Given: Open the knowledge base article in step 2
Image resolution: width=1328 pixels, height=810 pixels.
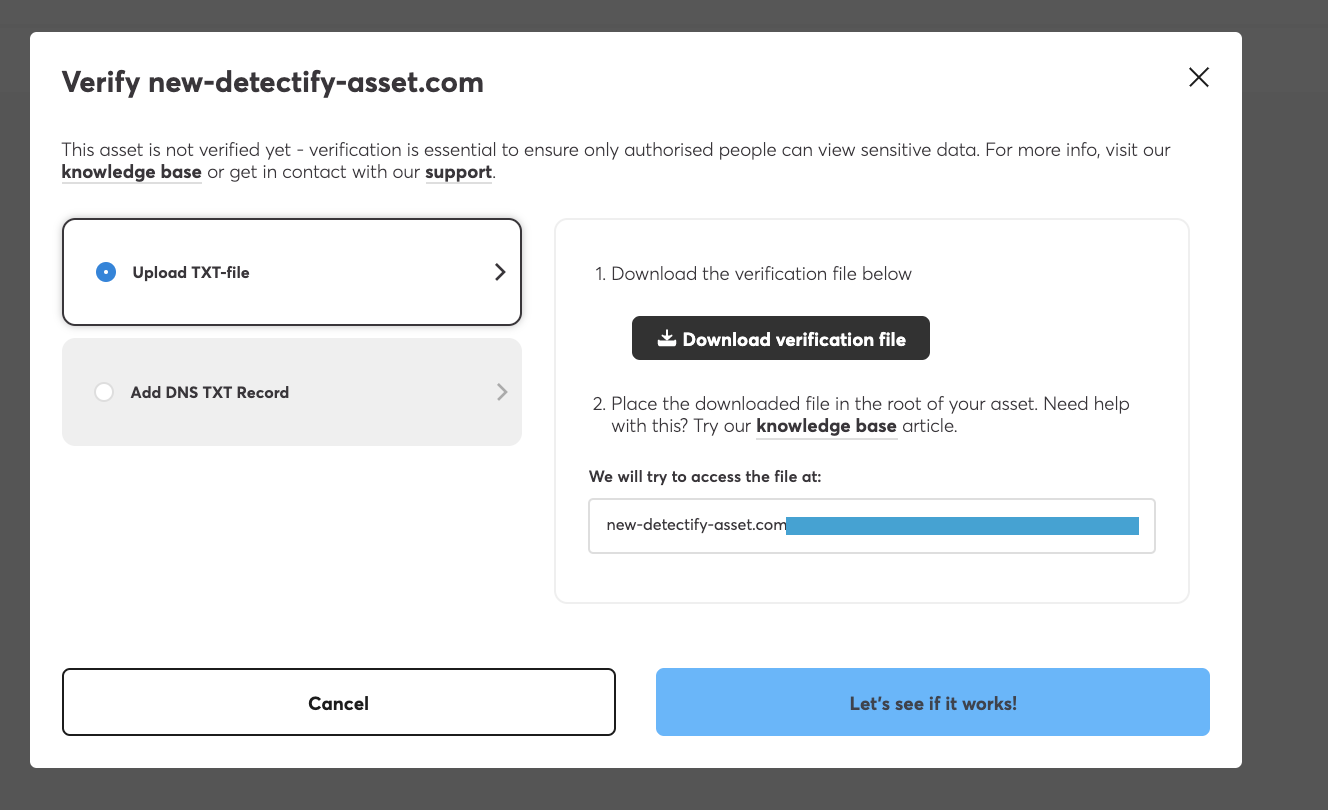Looking at the screenshot, I should (x=826, y=425).
